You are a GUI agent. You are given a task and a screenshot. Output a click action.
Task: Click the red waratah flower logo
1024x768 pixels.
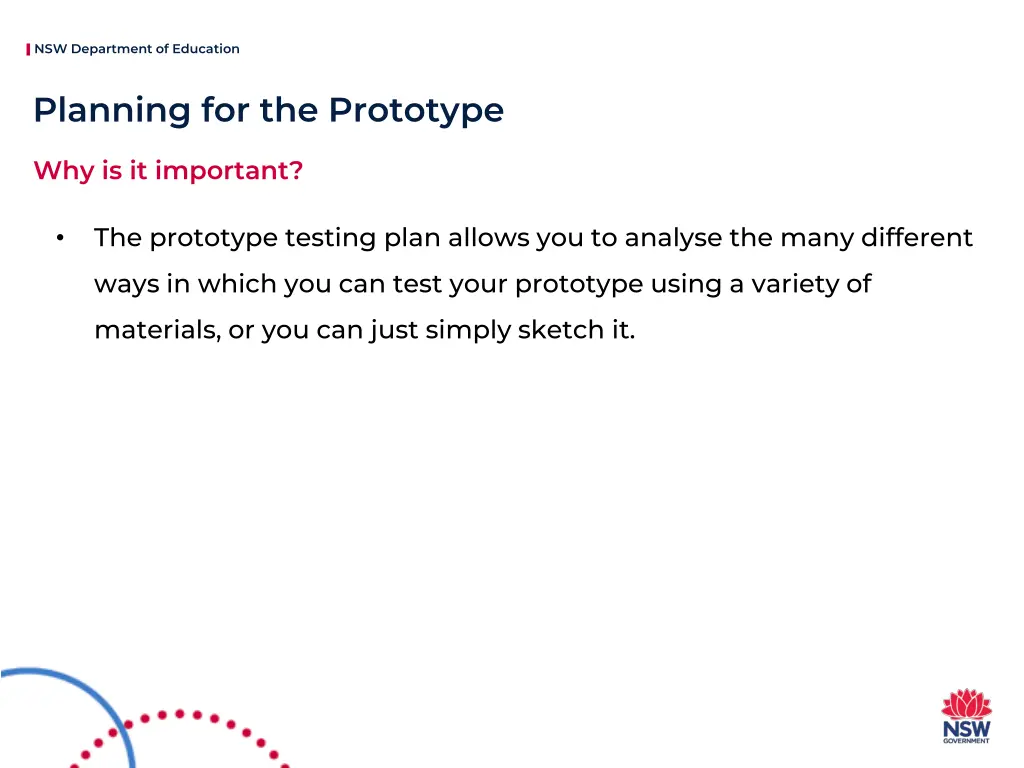pyautogui.click(x=967, y=703)
